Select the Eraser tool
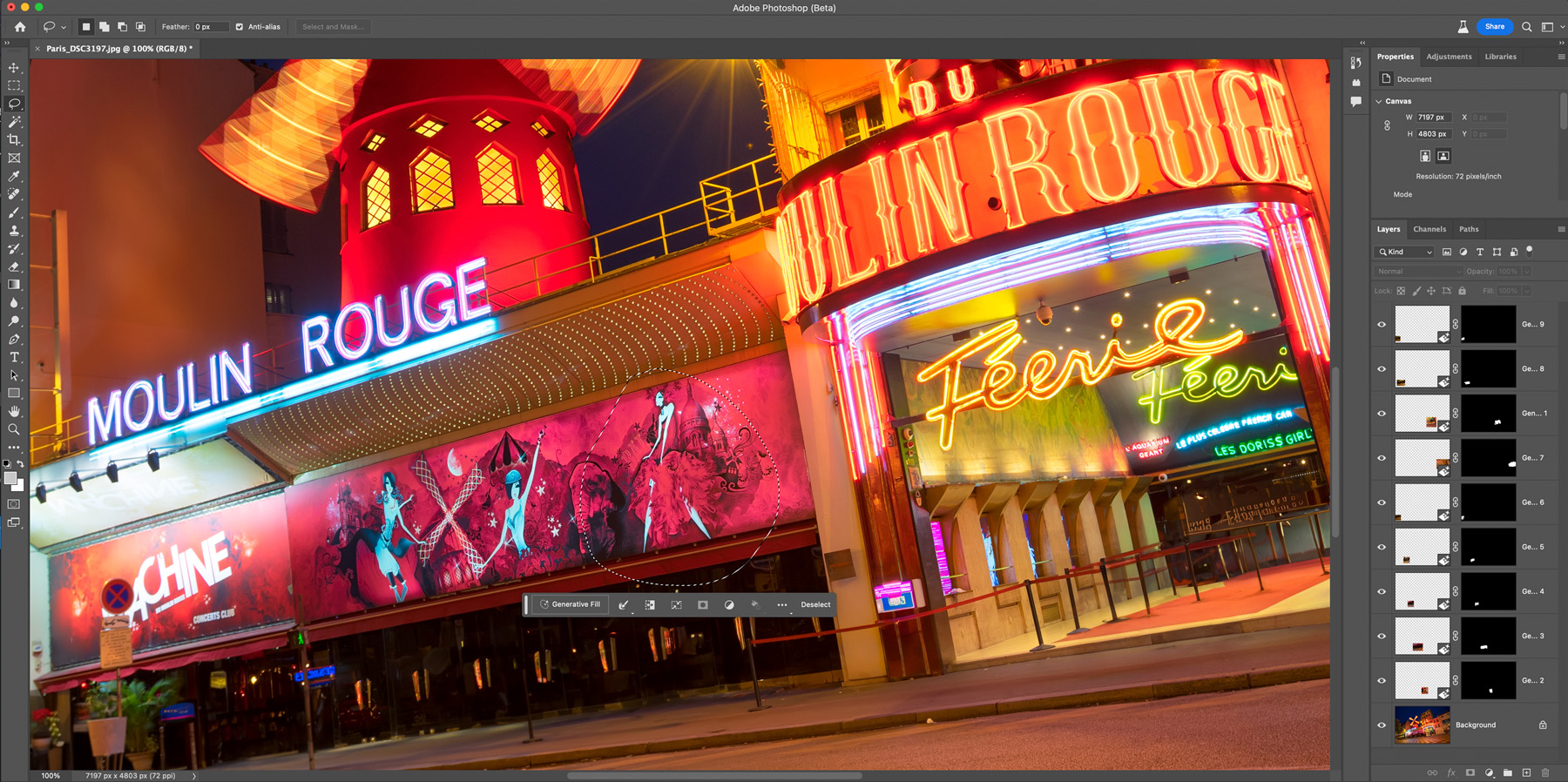 click(x=14, y=266)
